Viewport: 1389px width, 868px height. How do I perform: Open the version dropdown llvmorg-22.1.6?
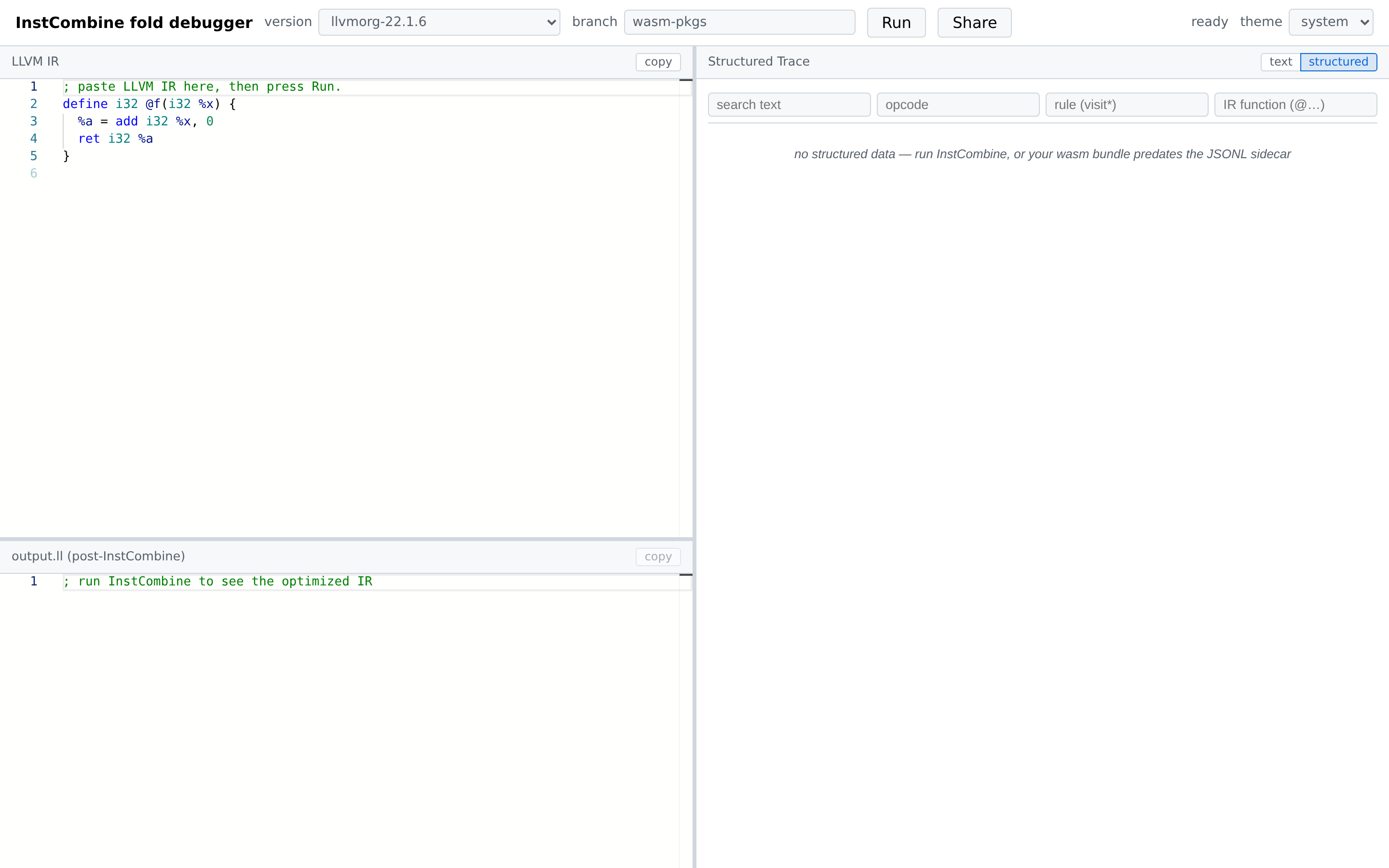pyautogui.click(x=439, y=22)
